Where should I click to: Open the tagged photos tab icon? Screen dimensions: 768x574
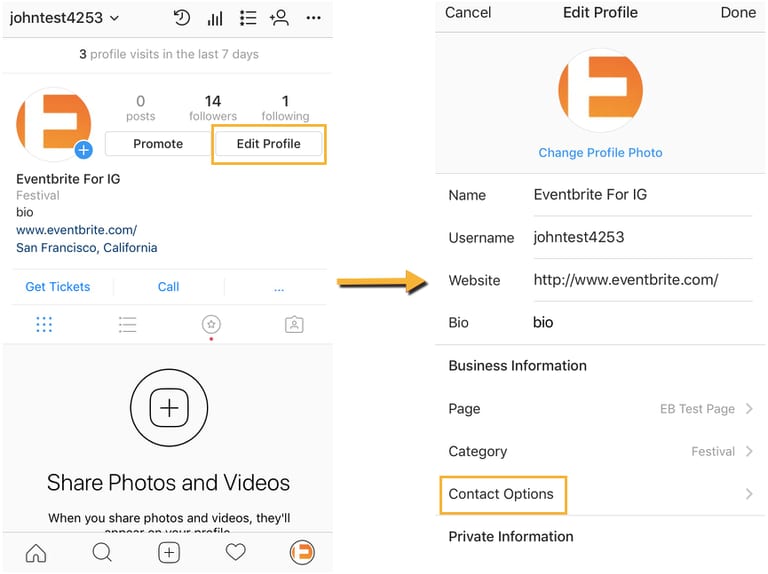pos(294,324)
